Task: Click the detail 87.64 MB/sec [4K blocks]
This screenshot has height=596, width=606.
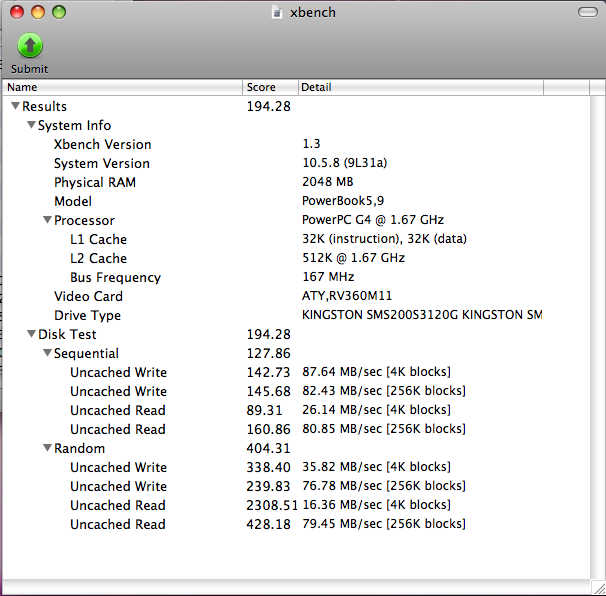Action: (376, 372)
